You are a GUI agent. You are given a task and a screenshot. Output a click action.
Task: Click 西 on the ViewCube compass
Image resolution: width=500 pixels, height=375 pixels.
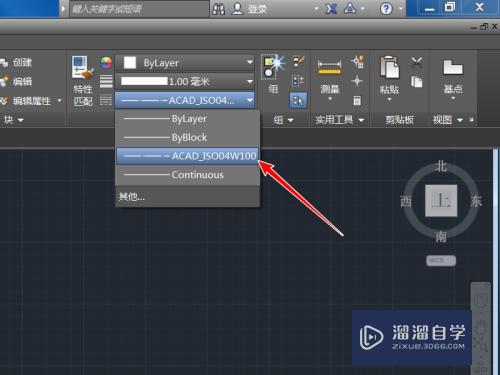tap(406, 201)
